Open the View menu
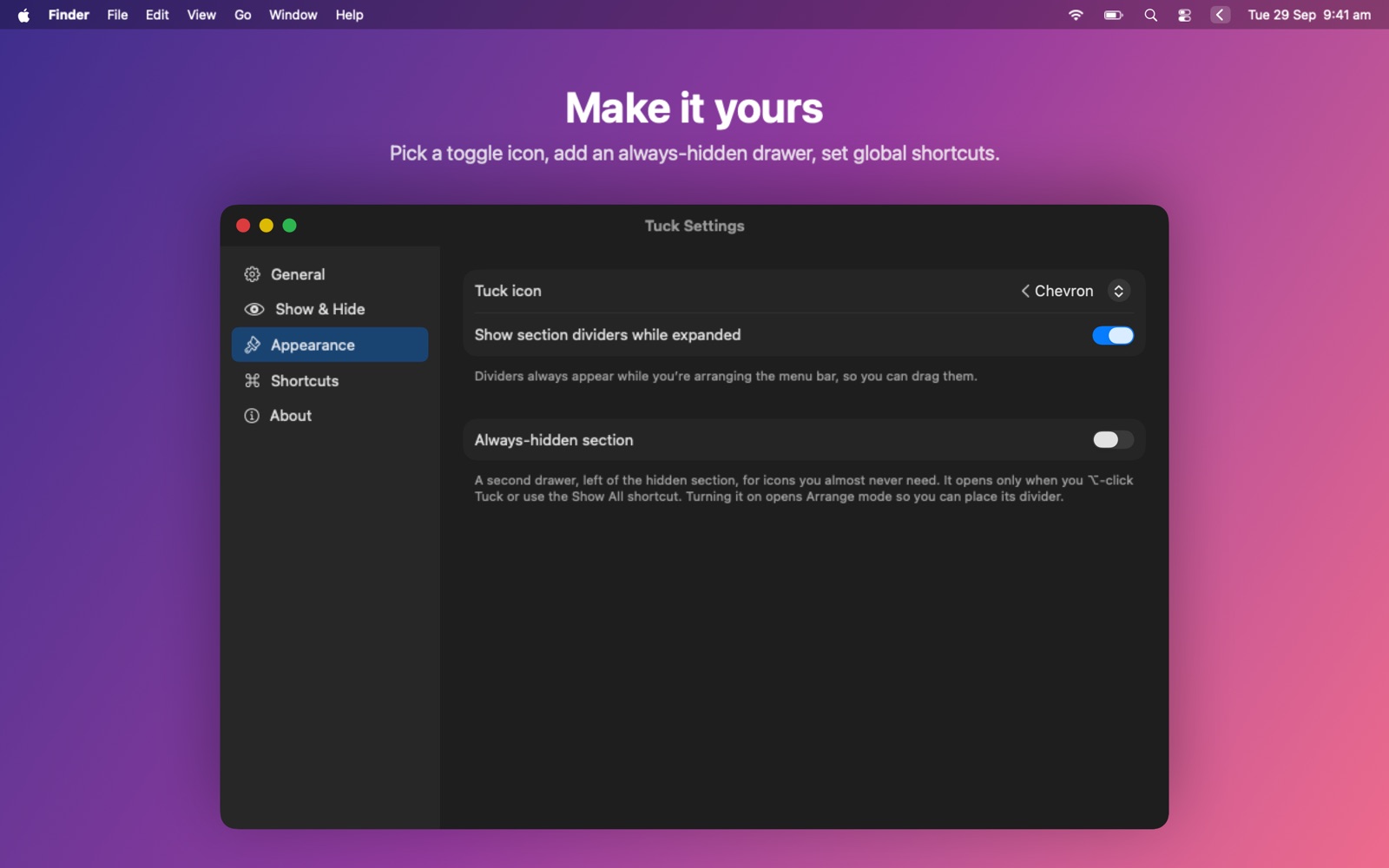The image size is (1389, 868). (x=201, y=15)
